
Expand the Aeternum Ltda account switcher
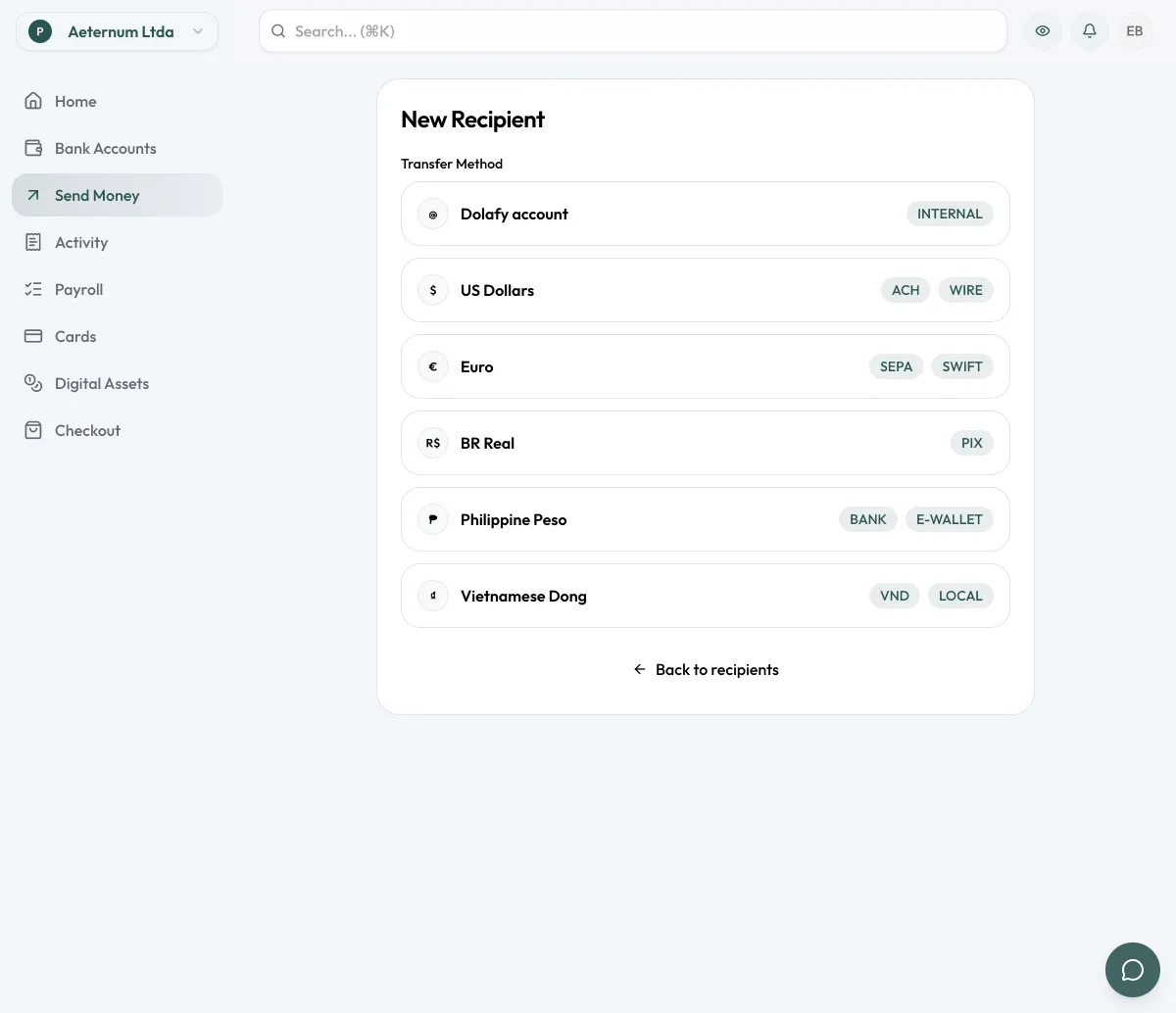(118, 31)
